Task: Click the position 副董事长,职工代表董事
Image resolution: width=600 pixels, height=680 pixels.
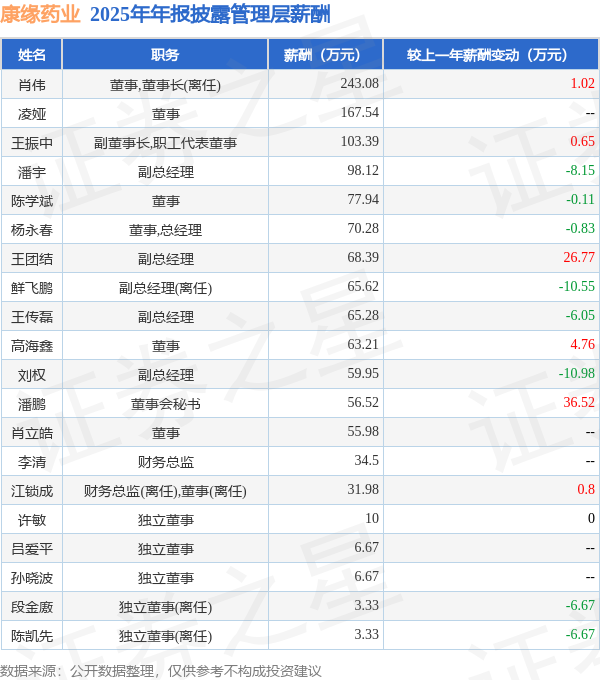Action: [x=165, y=143]
